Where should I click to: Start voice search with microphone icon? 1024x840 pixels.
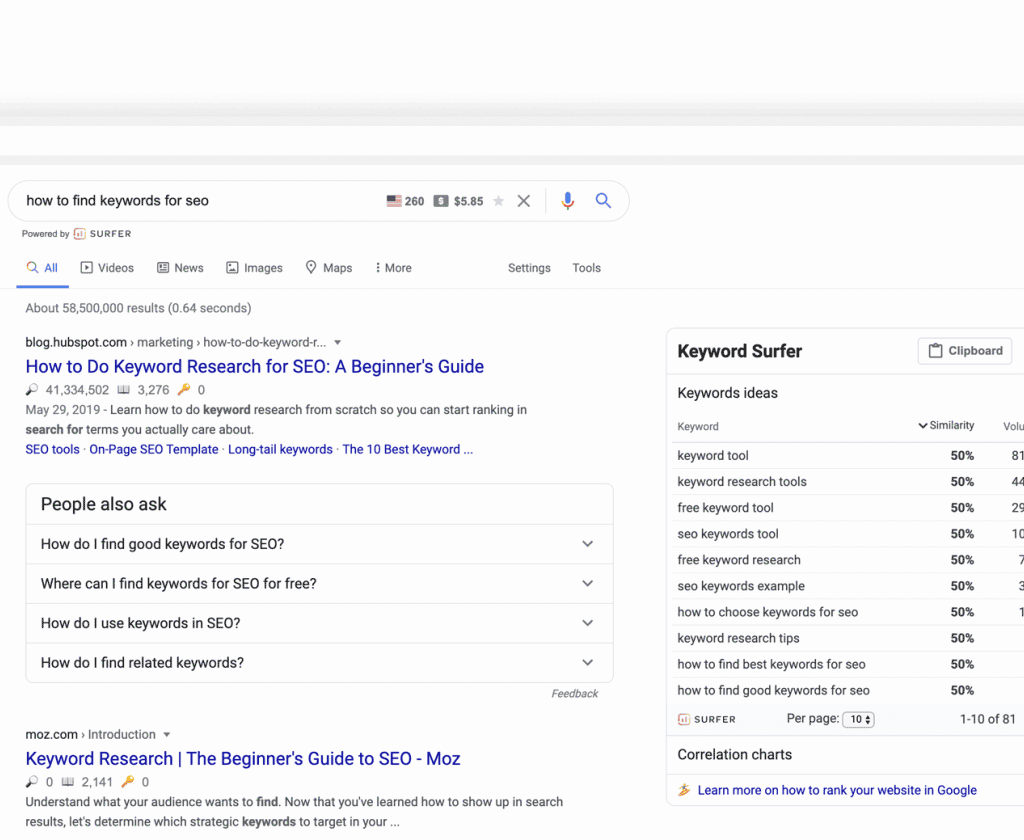click(568, 201)
